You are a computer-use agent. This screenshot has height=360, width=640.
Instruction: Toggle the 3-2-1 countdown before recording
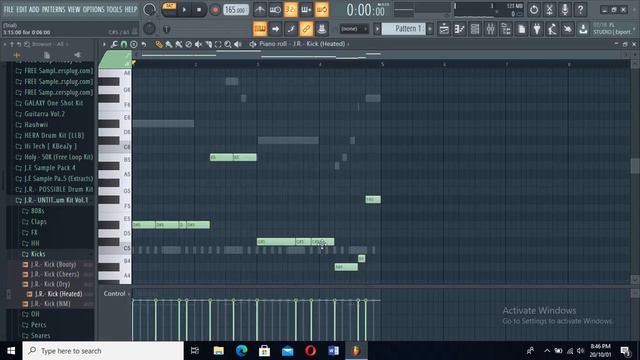[x=291, y=10]
